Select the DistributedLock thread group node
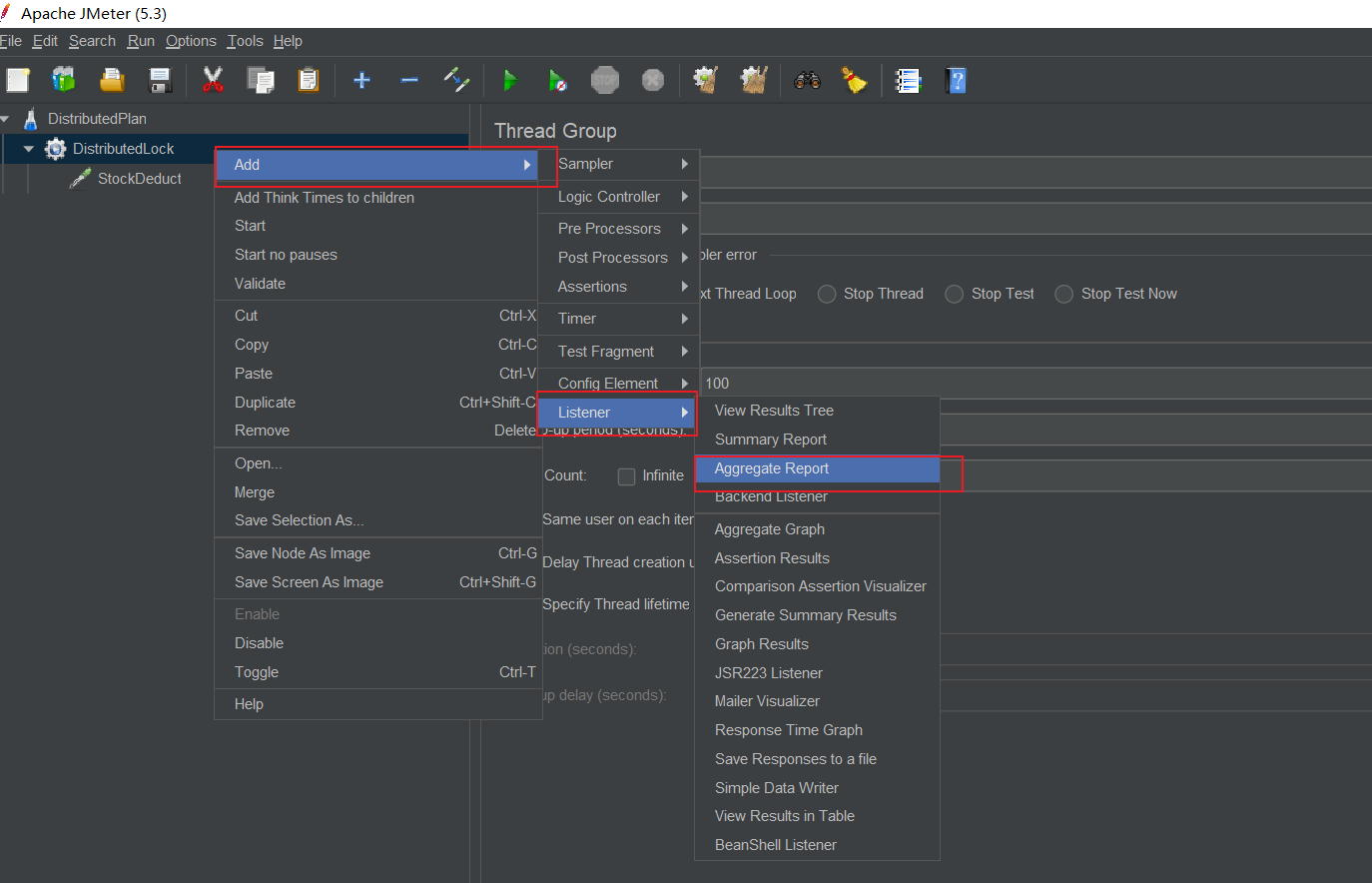Image resolution: width=1372 pixels, height=883 pixels. click(123, 149)
